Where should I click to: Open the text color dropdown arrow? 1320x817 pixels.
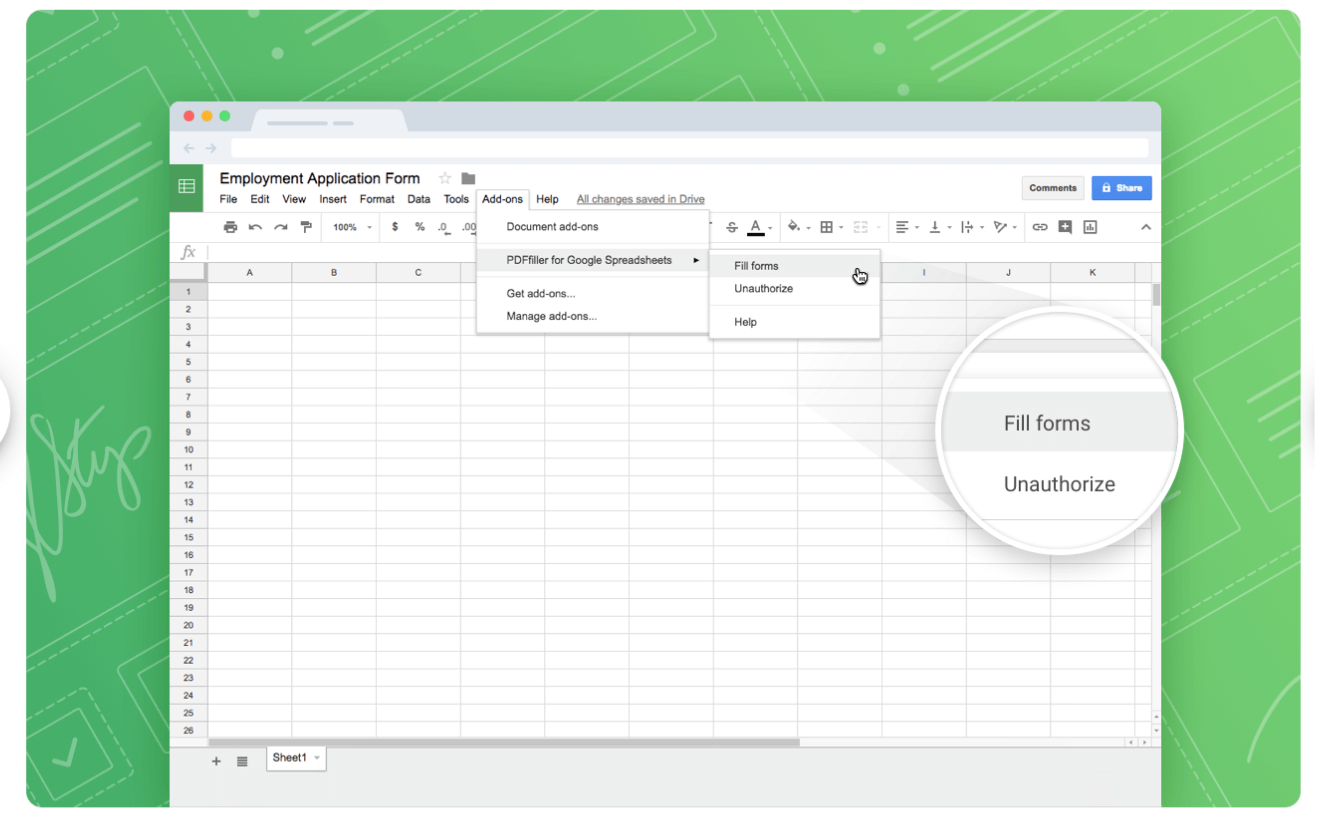click(x=768, y=227)
